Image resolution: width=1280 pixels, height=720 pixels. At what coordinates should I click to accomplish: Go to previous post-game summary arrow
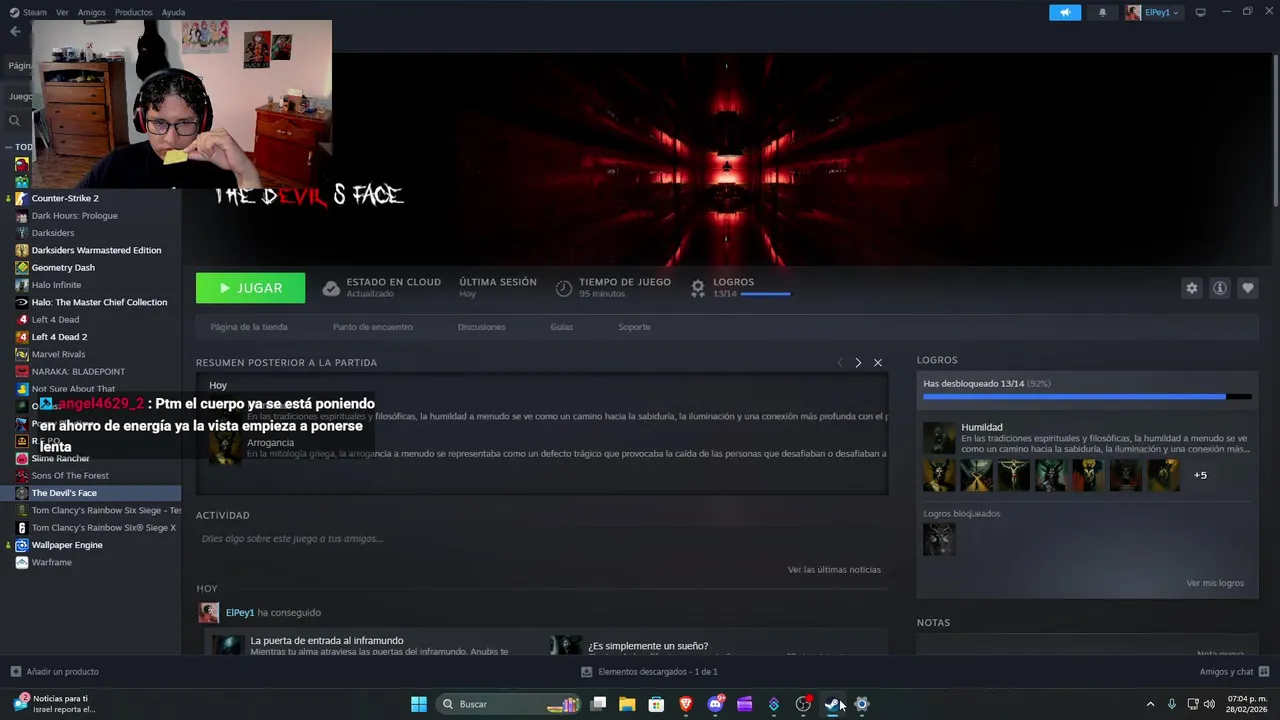pyautogui.click(x=839, y=362)
